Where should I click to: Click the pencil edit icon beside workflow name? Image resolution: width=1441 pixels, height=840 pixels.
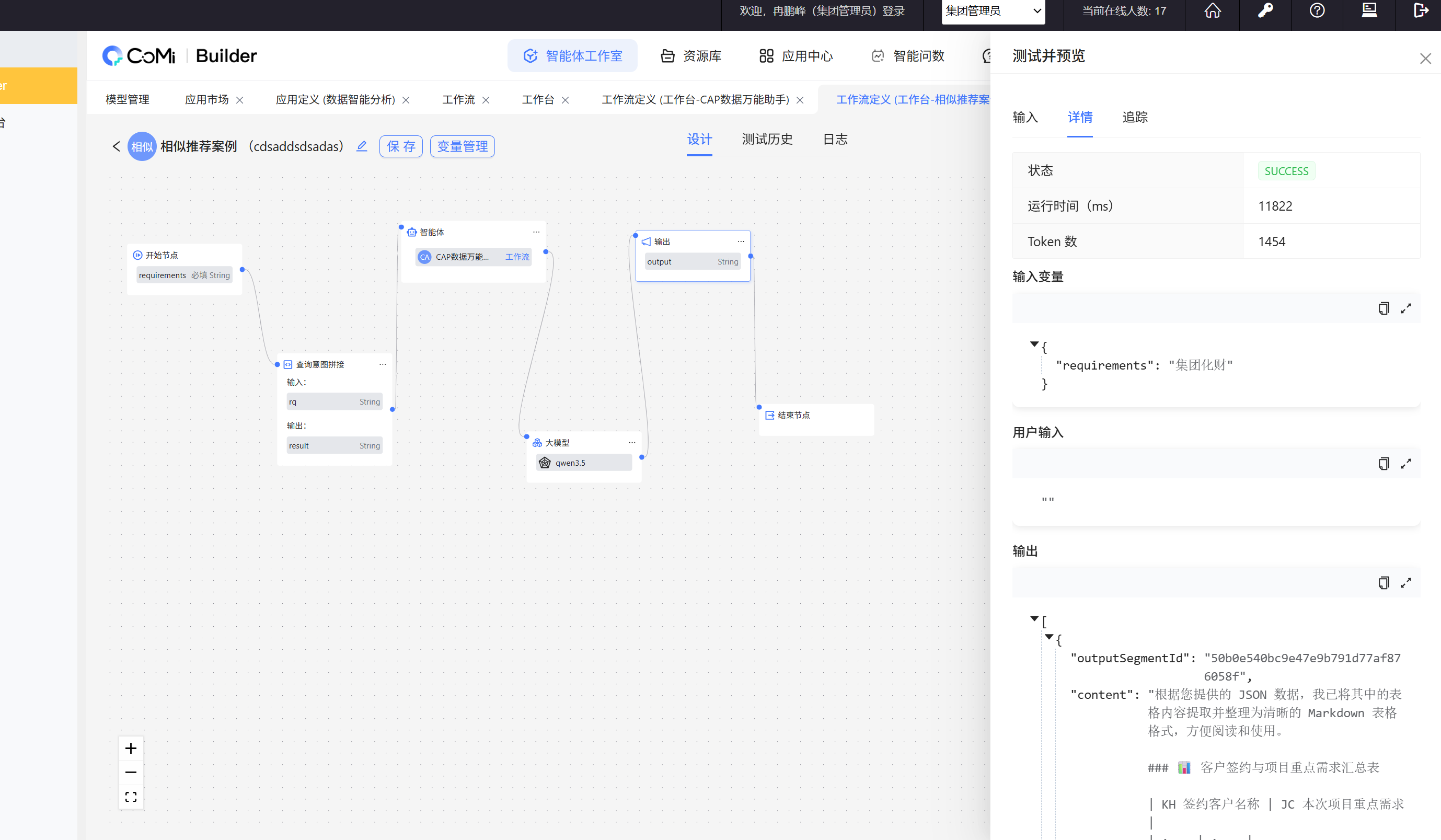(361, 146)
